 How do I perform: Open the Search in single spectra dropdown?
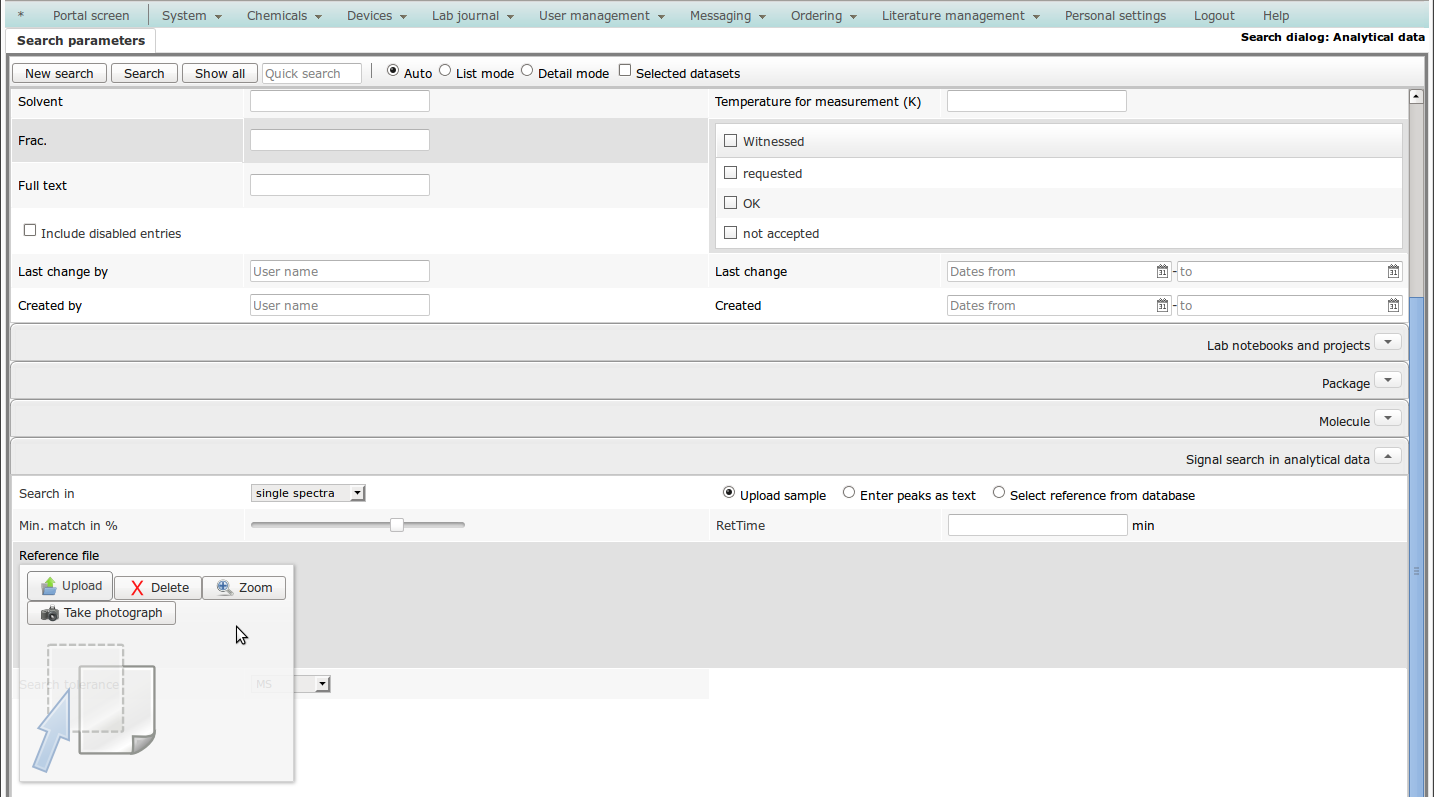pyautogui.click(x=308, y=493)
